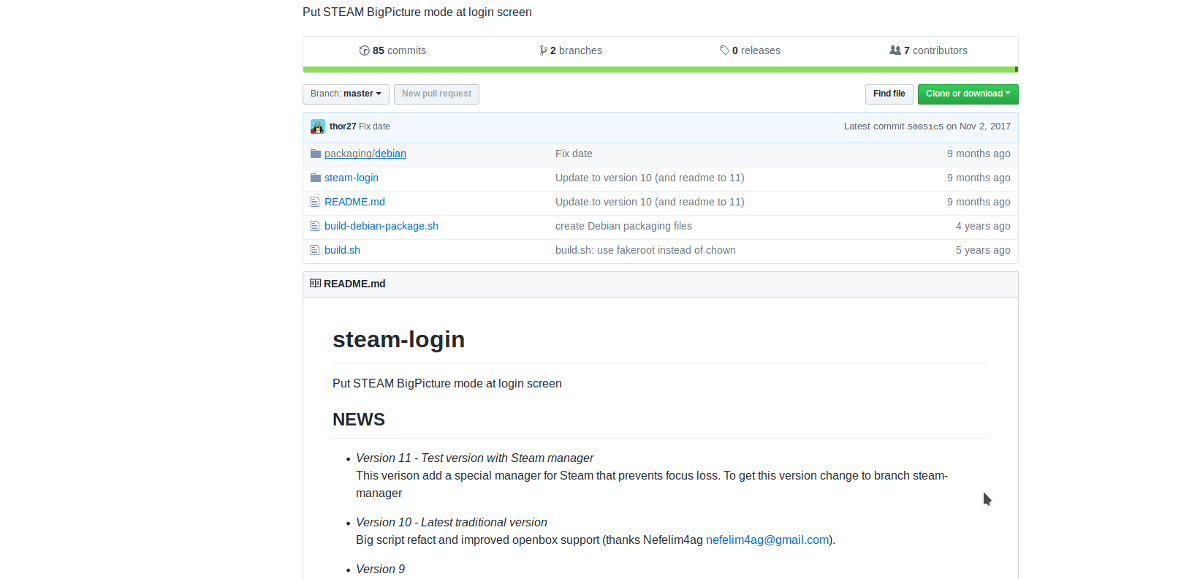Screen dimensions: 1200x579
Task: Click Version 10 - Latest traditional version text
Action: click(452, 522)
